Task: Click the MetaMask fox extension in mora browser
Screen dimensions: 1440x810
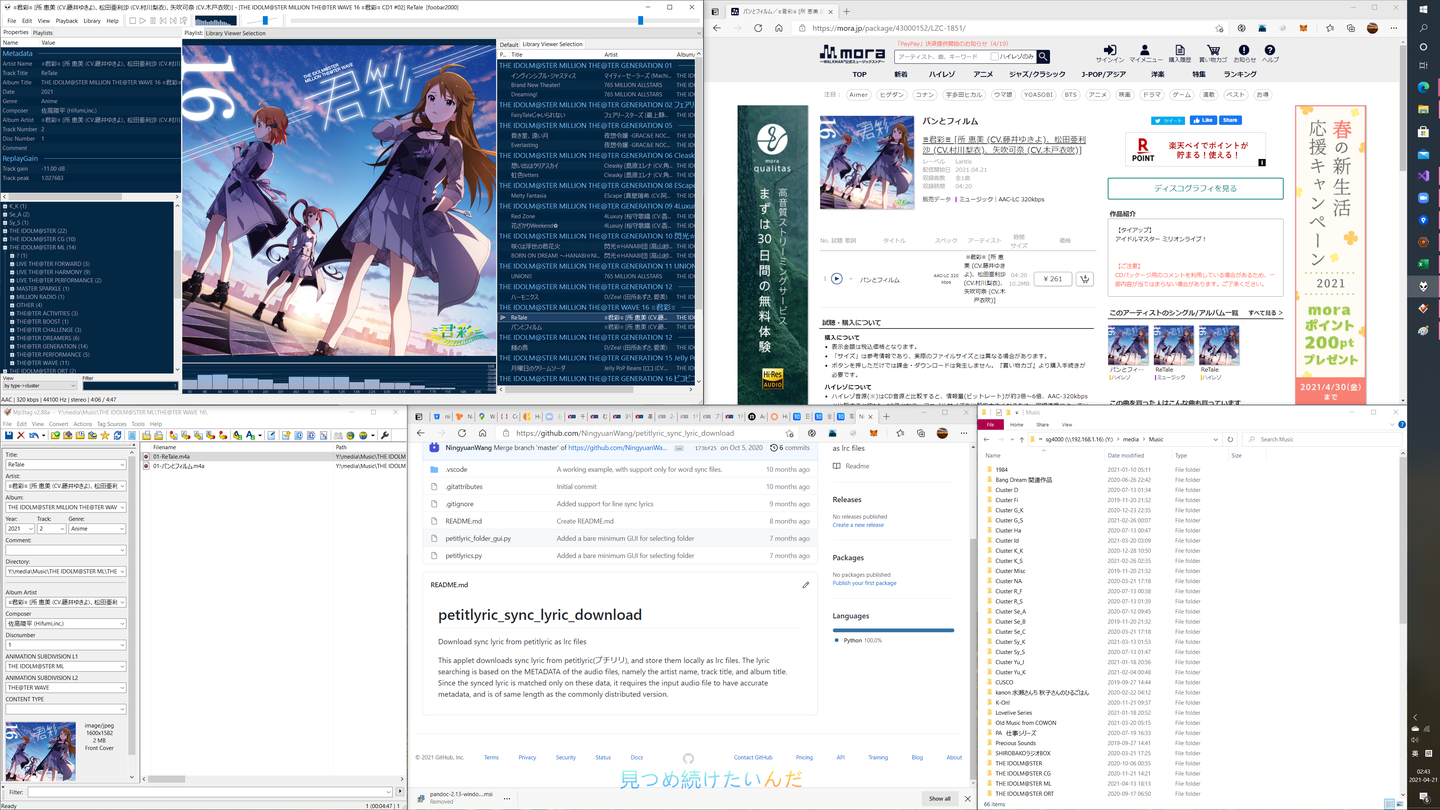Action: point(1303,28)
